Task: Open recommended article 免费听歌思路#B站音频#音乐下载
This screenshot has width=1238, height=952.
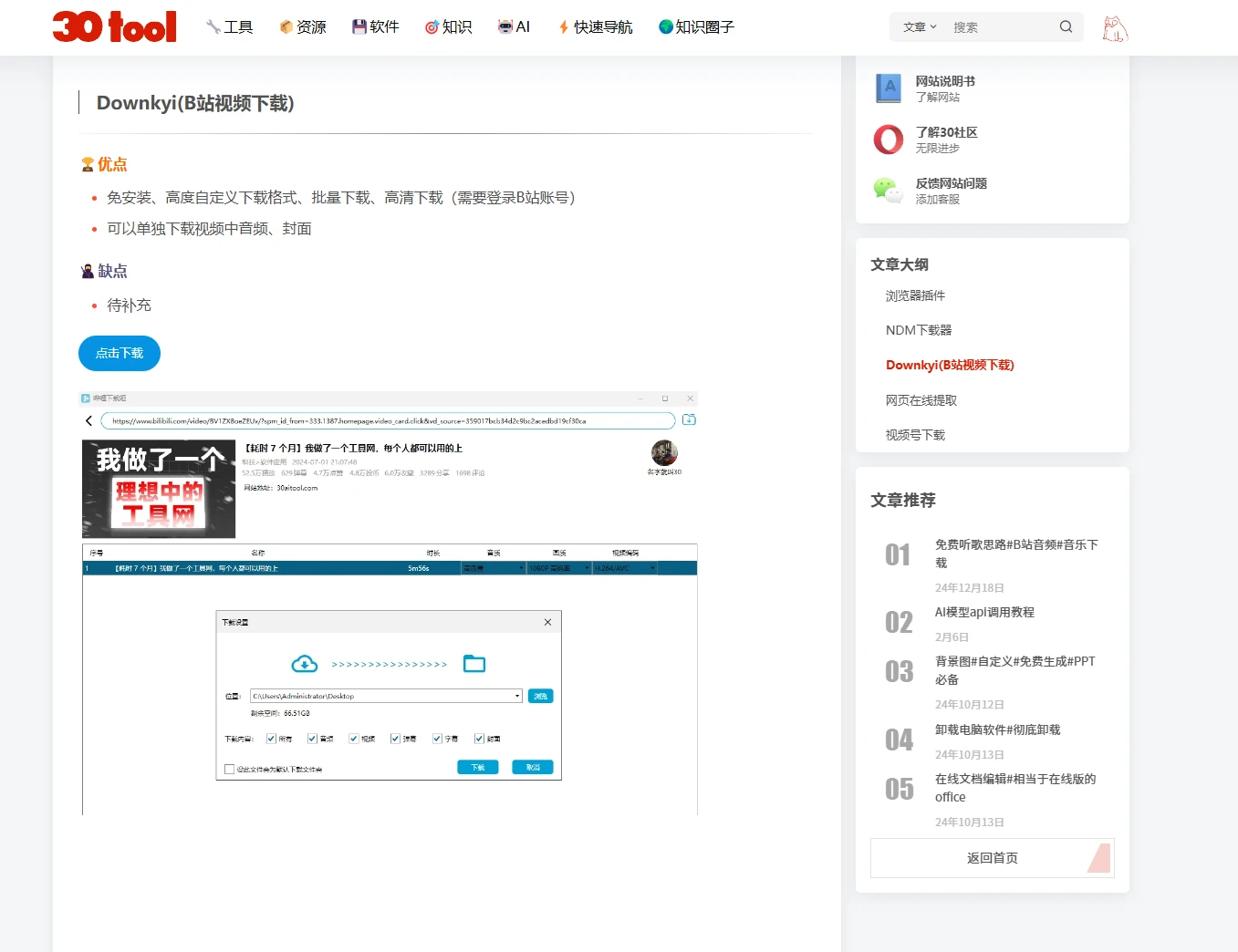Action: (x=1016, y=554)
